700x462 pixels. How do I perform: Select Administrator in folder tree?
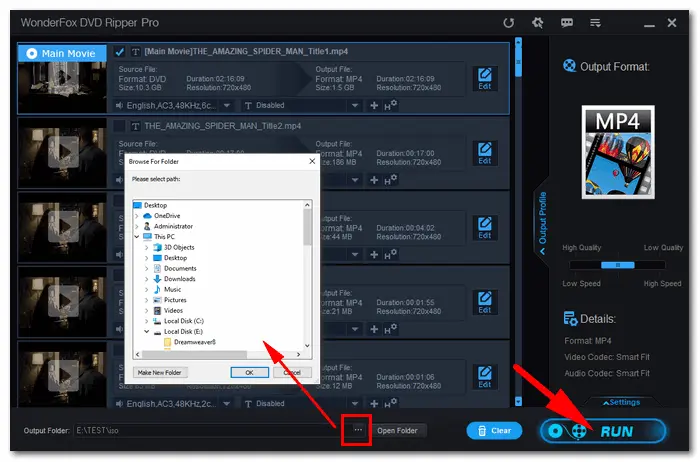(x=173, y=227)
